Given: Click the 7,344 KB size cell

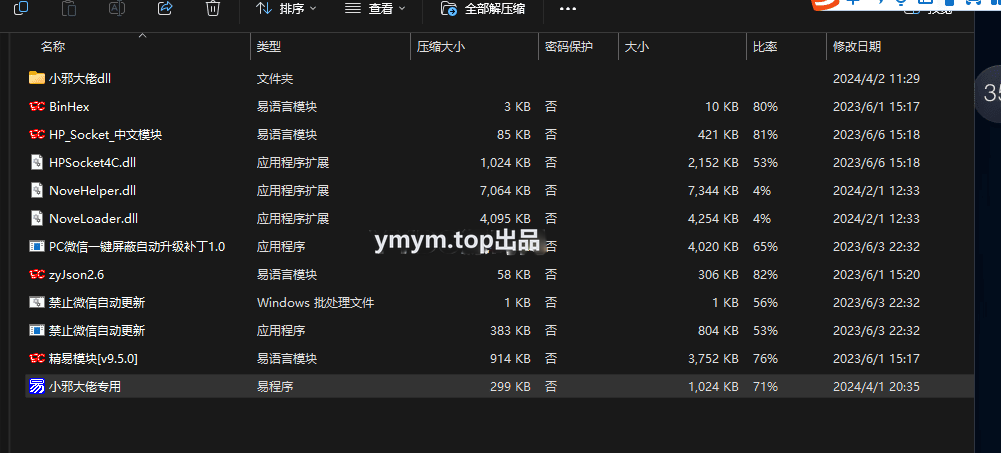Looking at the screenshot, I should 713,191.
